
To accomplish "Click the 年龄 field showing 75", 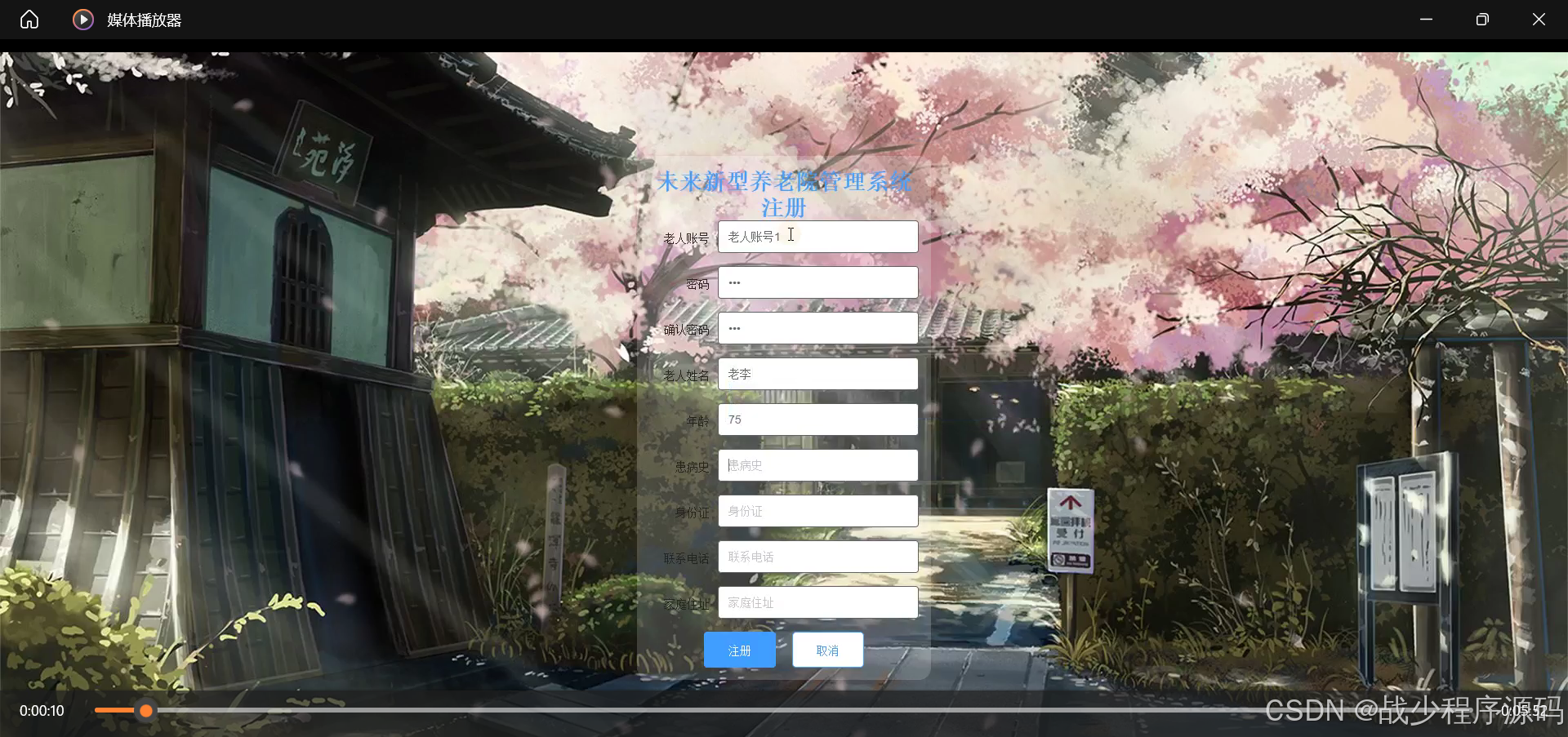I will coord(818,420).
